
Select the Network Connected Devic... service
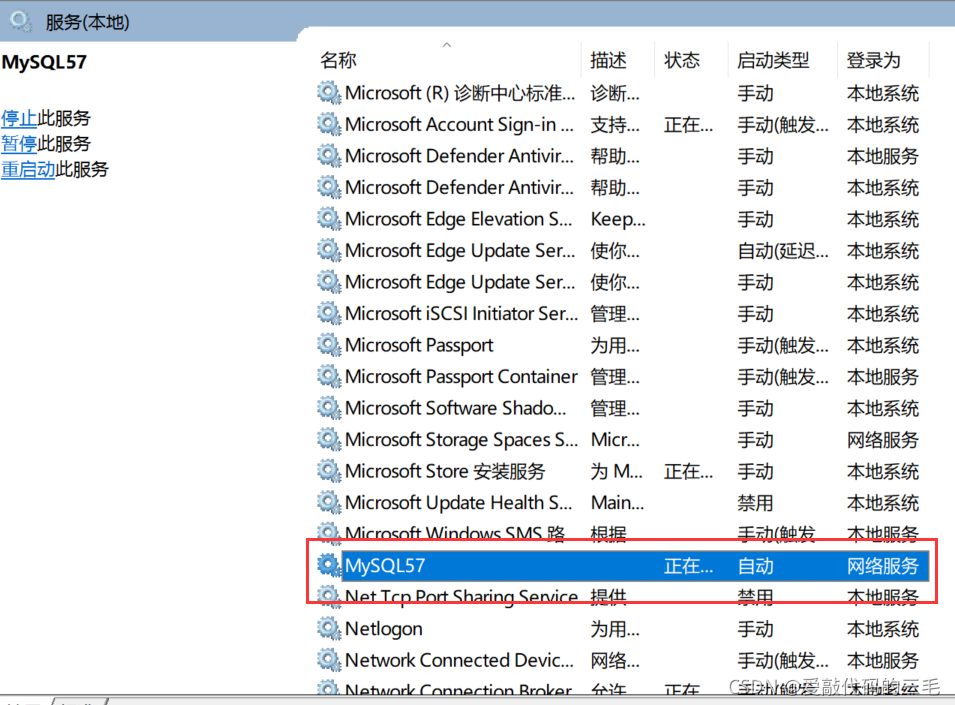click(x=459, y=661)
